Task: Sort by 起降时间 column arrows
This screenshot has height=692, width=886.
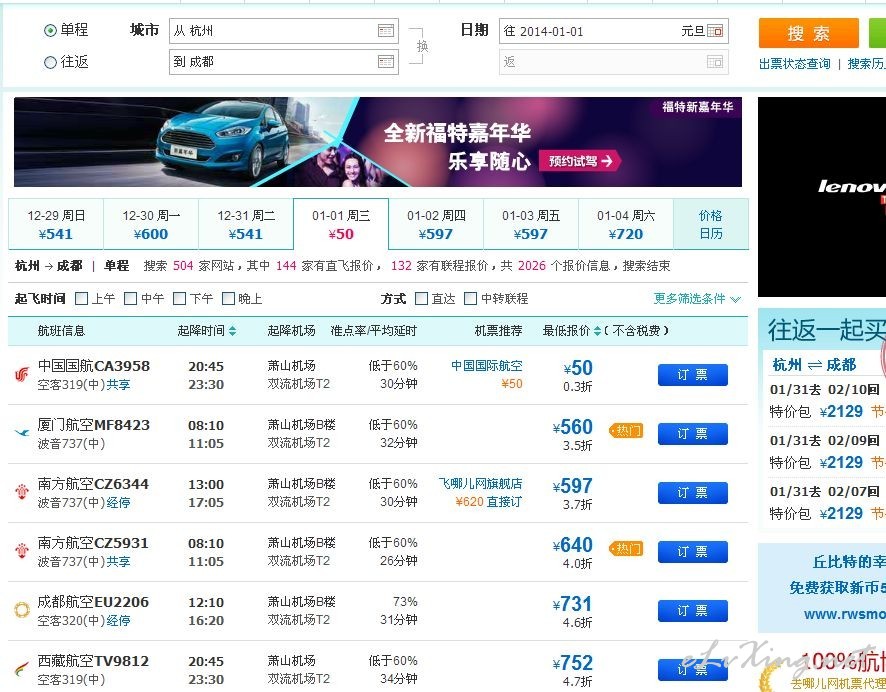Action: pos(232,331)
